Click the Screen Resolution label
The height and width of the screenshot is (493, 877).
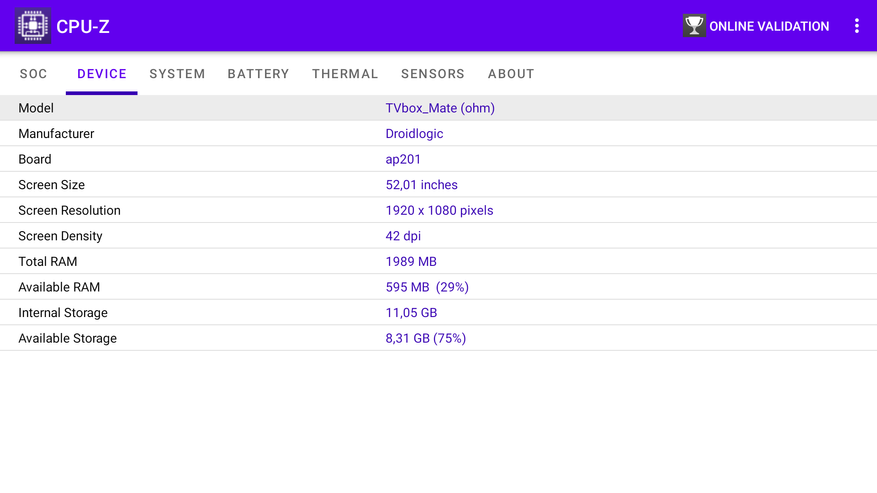point(69,210)
